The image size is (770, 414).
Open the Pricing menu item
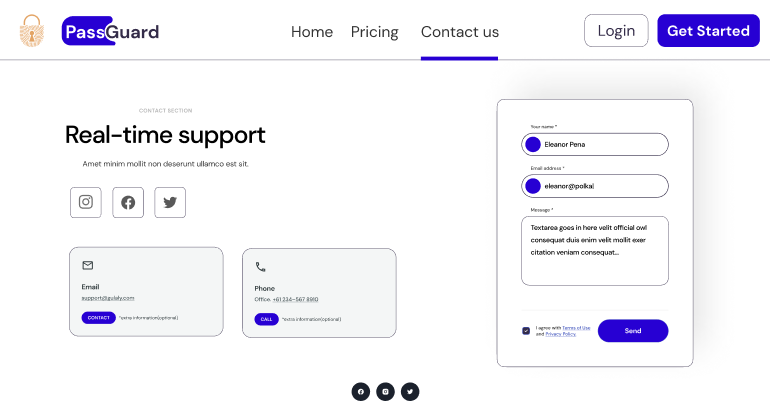(375, 32)
